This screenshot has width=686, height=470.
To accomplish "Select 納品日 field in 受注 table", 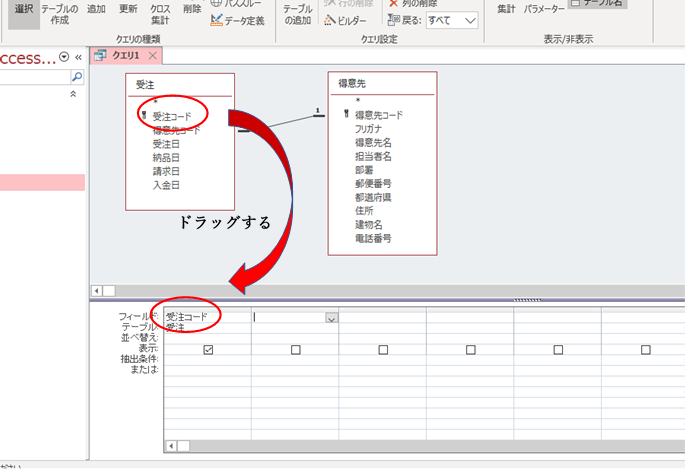I will [x=166, y=157].
